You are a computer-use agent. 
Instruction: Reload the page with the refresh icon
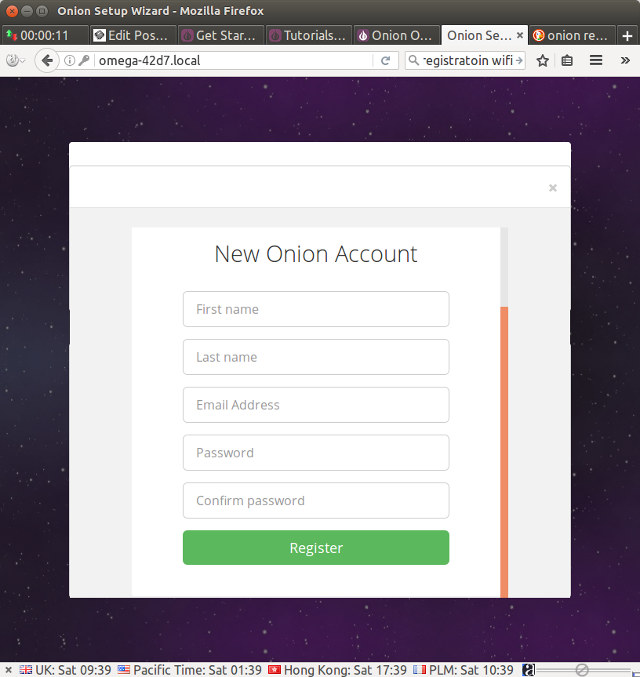pyautogui.click(x=385, y=60)
